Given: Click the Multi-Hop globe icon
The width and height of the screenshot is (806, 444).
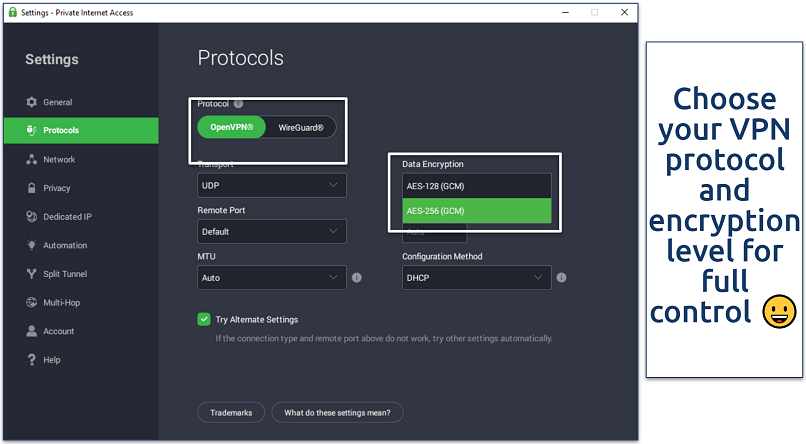Looking at the screenshot, I should (31, 302).
